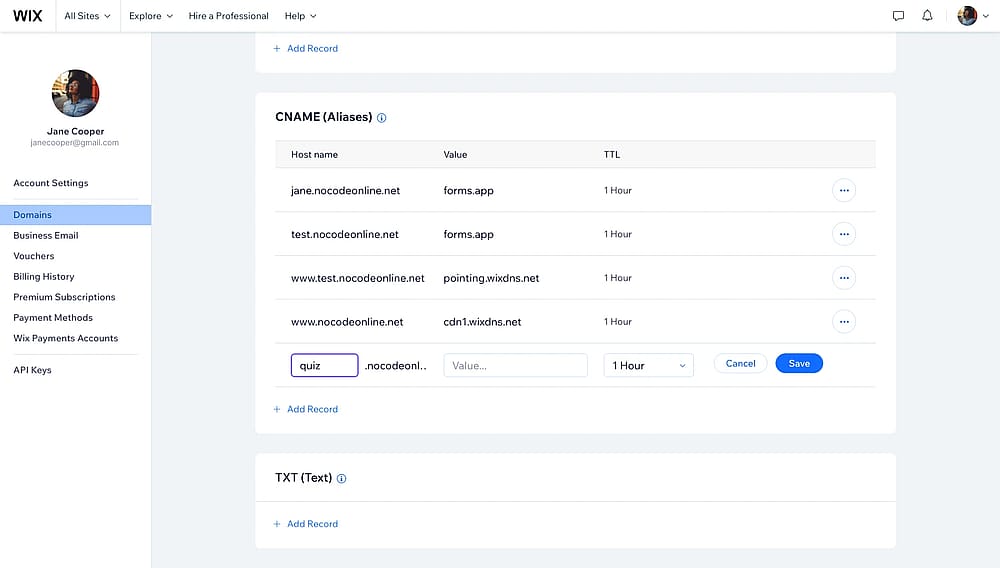Click the janecooper@gmail.com email text

tap(75, 143)
